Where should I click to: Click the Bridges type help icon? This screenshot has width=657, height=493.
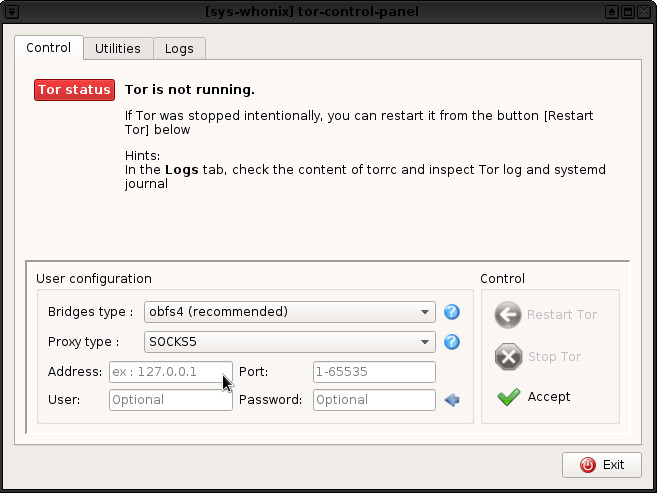(451, 312)
